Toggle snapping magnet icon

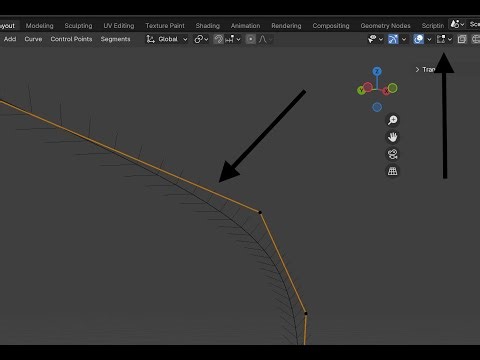218,39
